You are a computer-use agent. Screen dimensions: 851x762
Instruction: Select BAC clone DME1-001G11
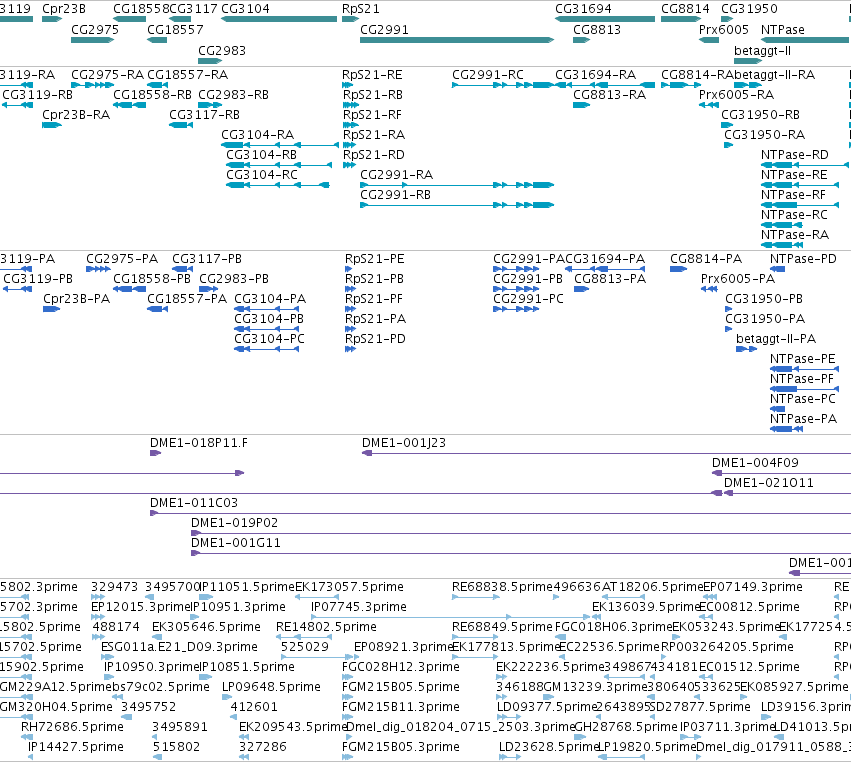coord(521,553)
